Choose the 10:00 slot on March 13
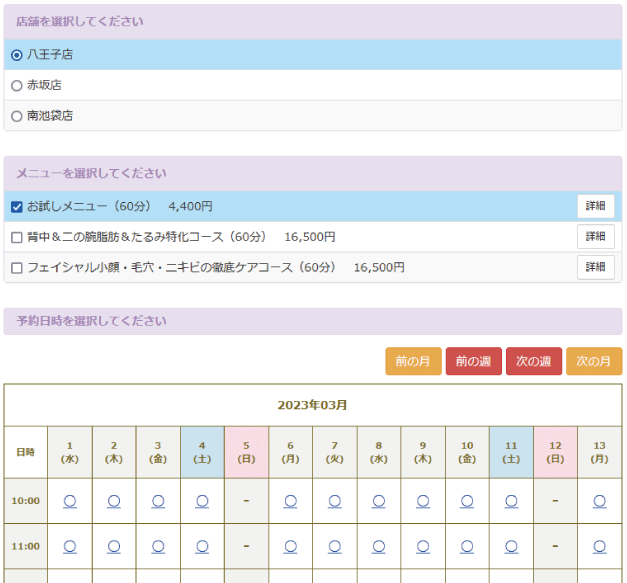Viewport: 627px width, 583px height. [599, 501]
